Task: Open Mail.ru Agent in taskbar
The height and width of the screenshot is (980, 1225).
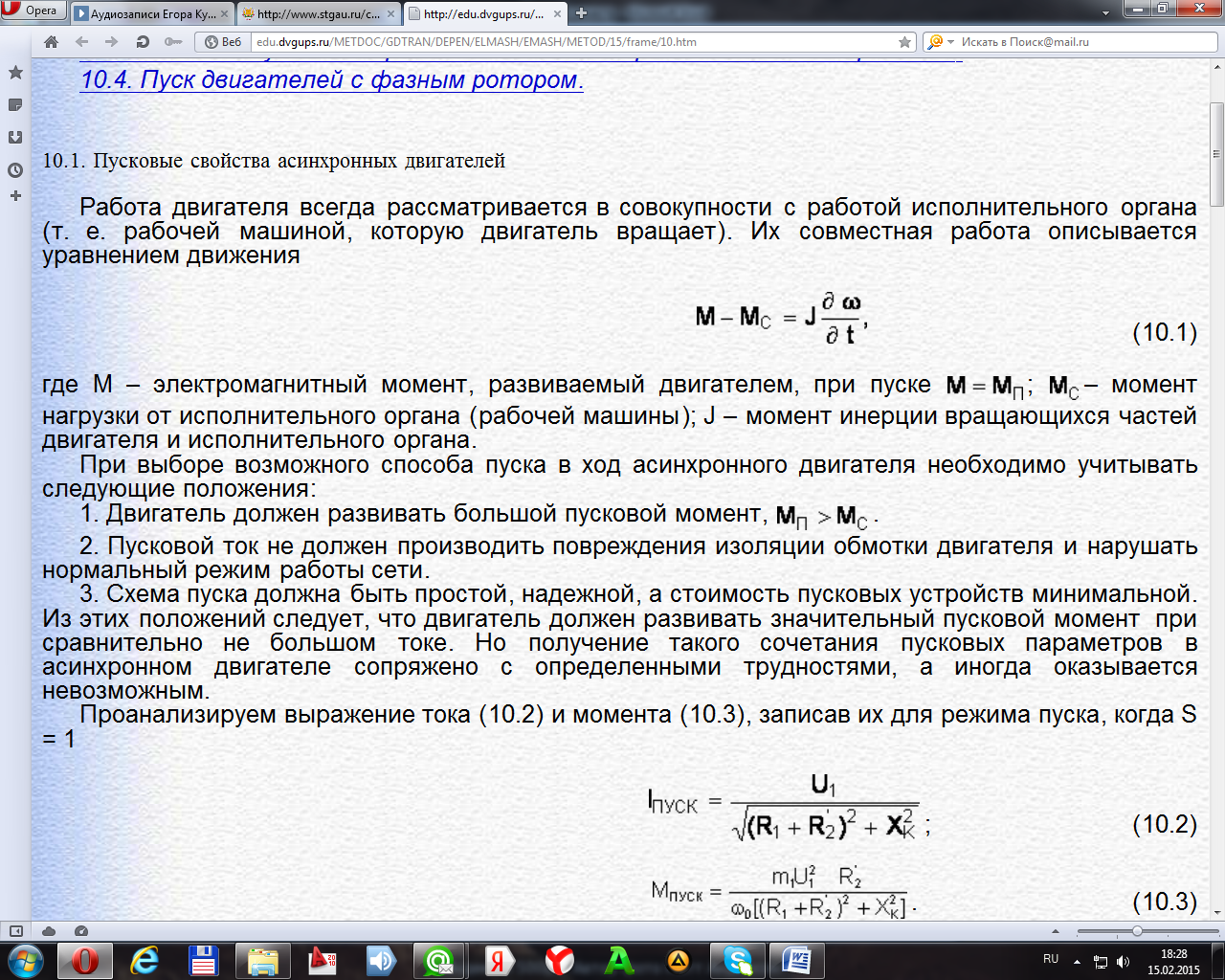Action: (x=440, y=960)
